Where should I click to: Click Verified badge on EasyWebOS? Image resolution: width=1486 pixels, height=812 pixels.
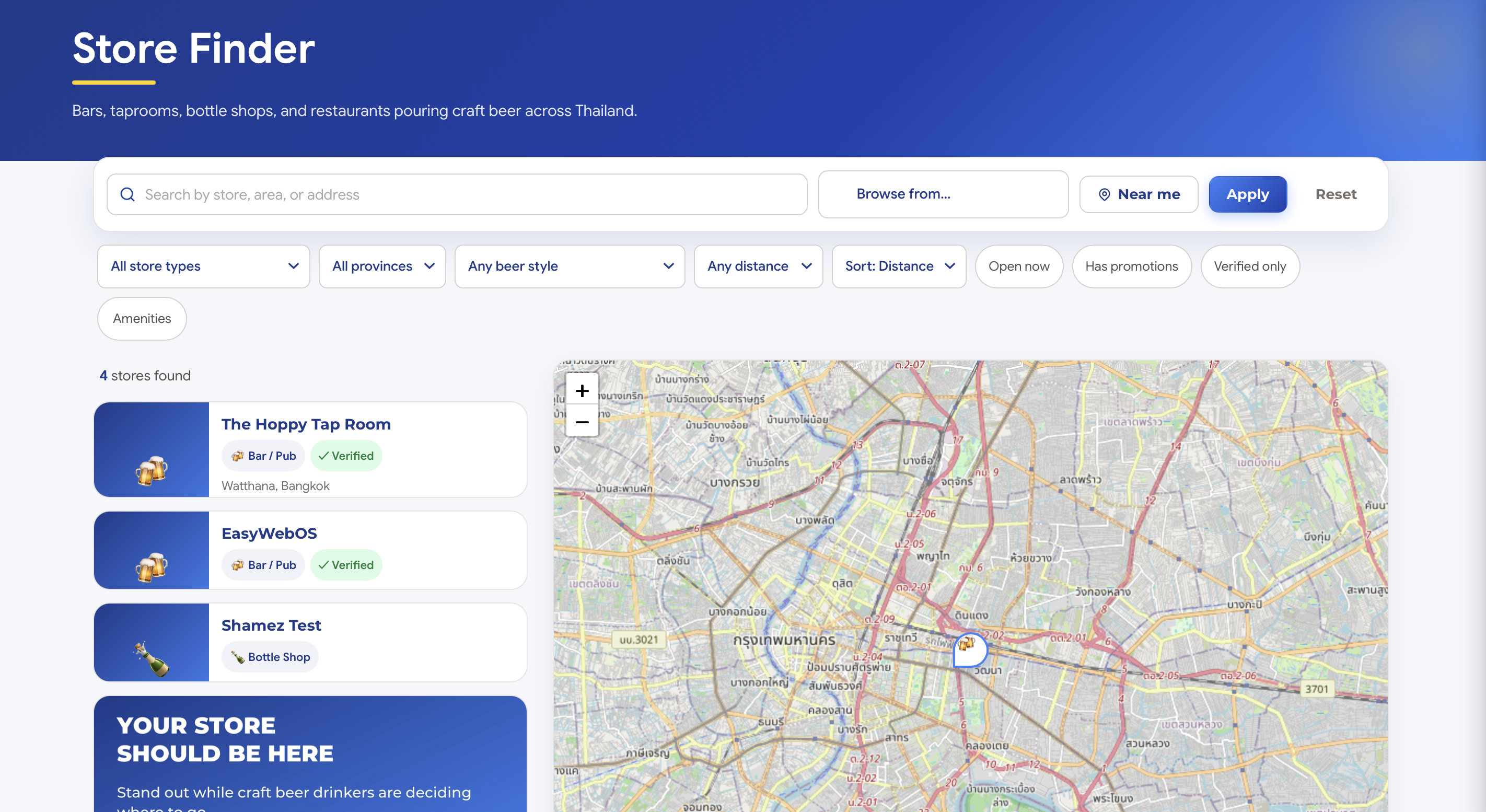(x=346, y=565)
